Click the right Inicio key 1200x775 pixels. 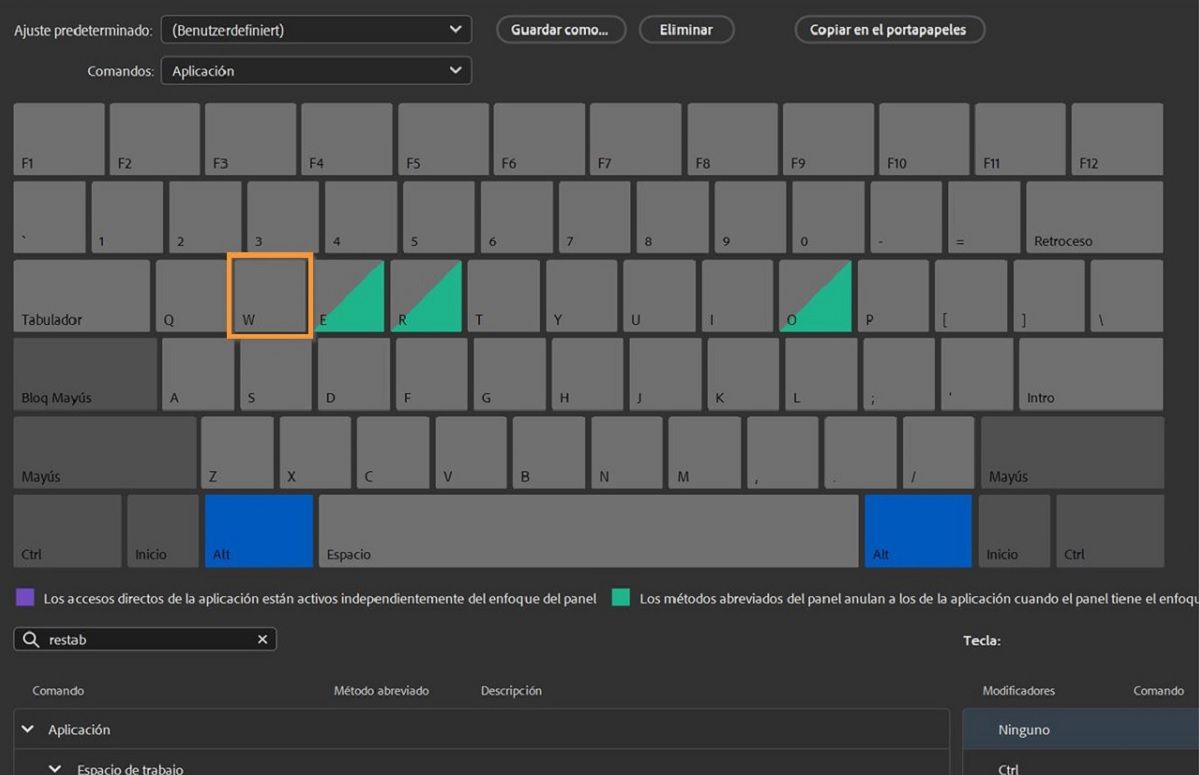point(1014,531)
